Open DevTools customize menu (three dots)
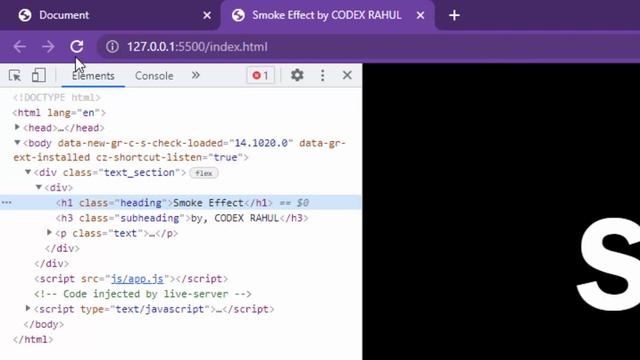This screenshot has height=360, width=640. [322, 75]
